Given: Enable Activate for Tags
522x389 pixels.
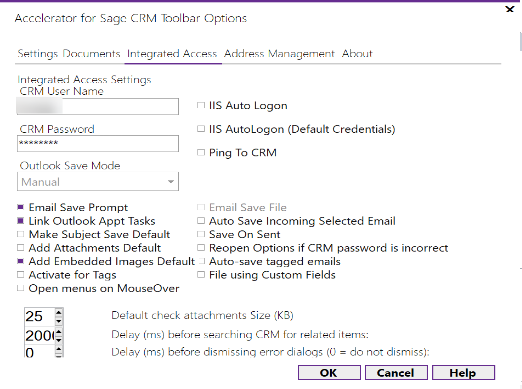Looking at the screenshot, I should pos(20,275).
